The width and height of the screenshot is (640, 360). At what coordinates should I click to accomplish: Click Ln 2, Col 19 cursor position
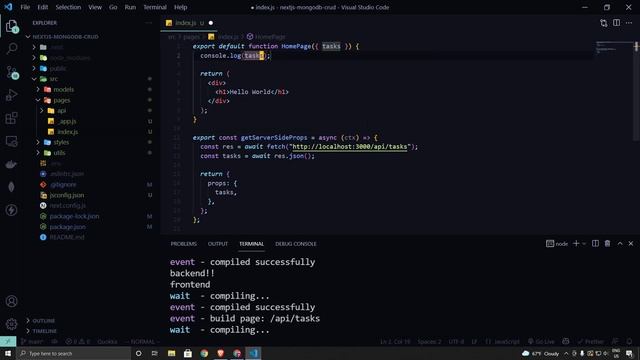[x=395, y=342]
